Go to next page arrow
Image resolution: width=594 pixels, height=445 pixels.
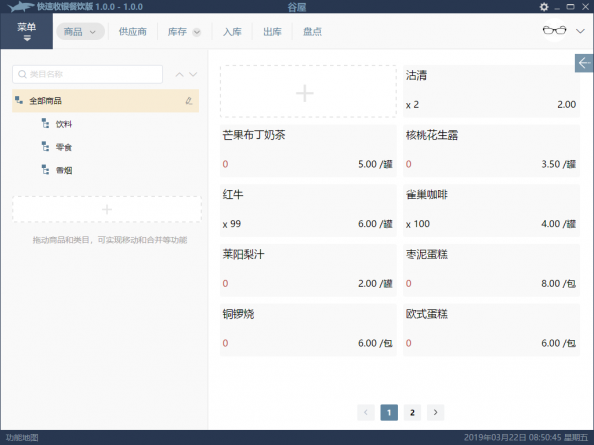(x=435, y=412)
